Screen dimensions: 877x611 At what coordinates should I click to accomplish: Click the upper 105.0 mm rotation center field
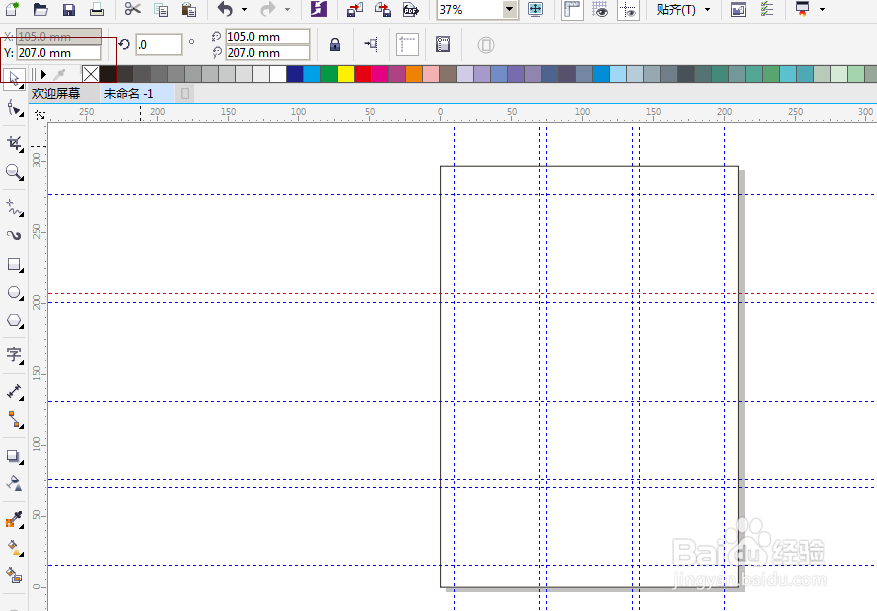click(268, 37)
